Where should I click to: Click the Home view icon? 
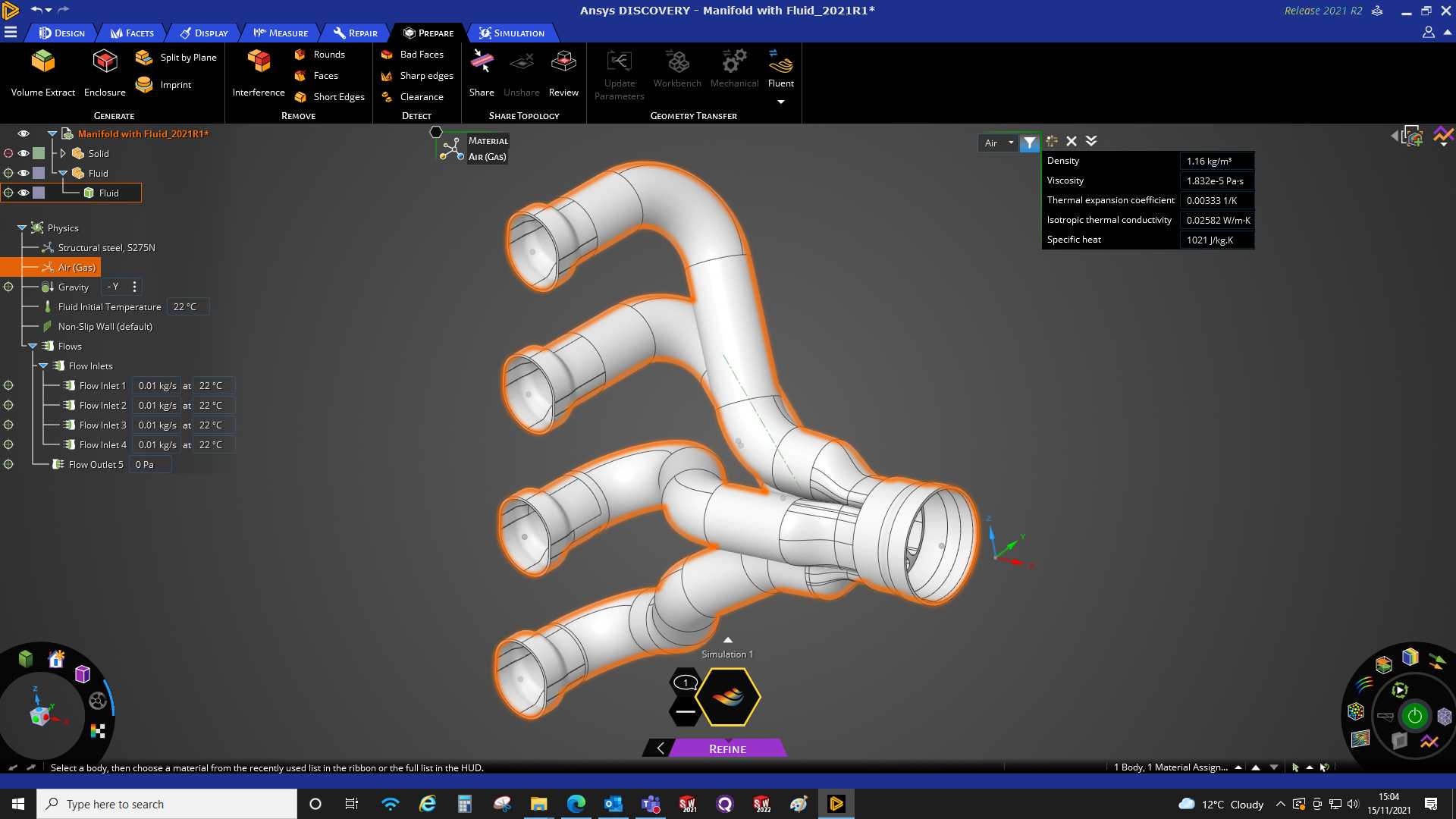click(x=56, y=659)
